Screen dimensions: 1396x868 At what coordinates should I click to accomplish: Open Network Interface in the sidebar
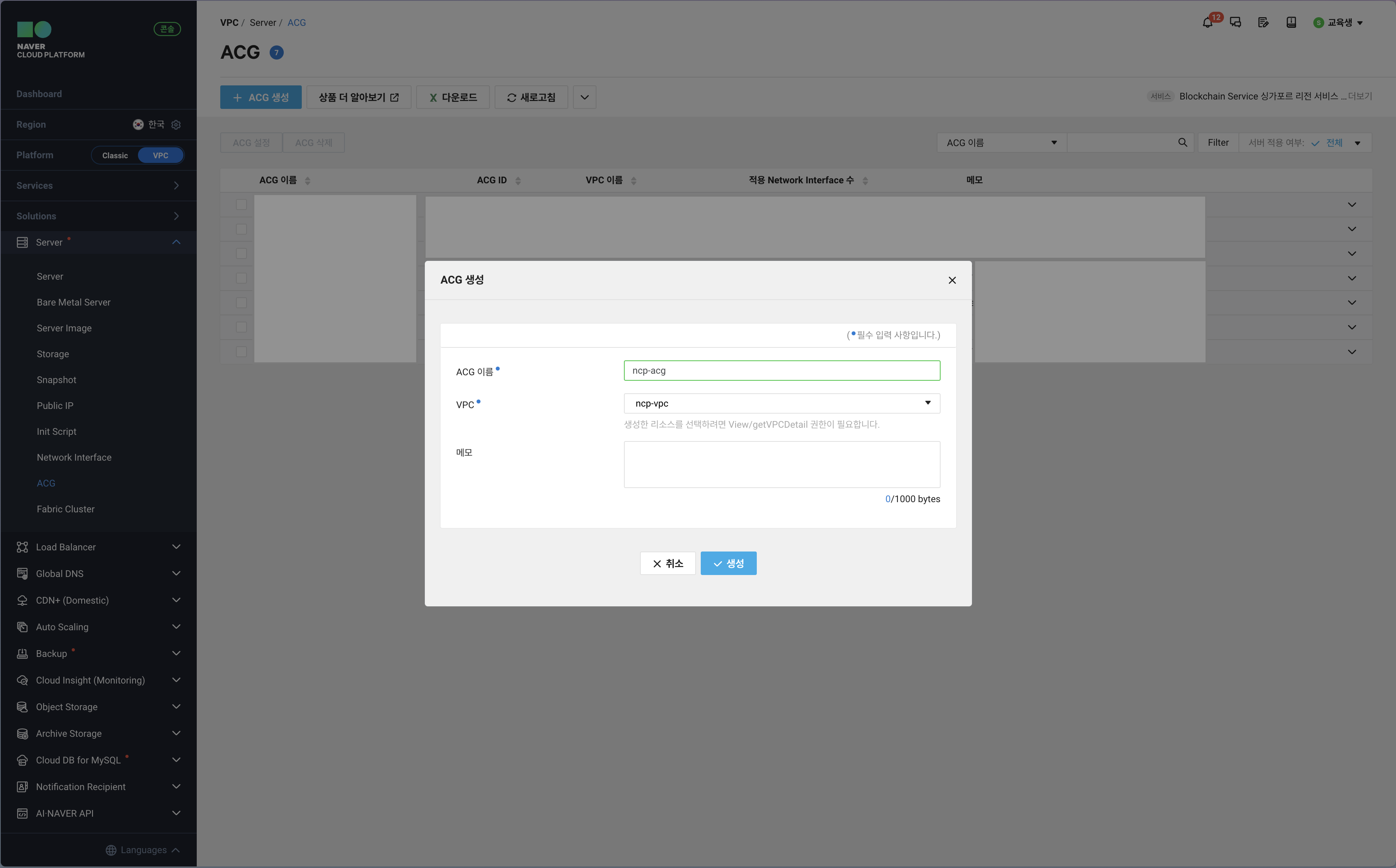pos(74,458)
